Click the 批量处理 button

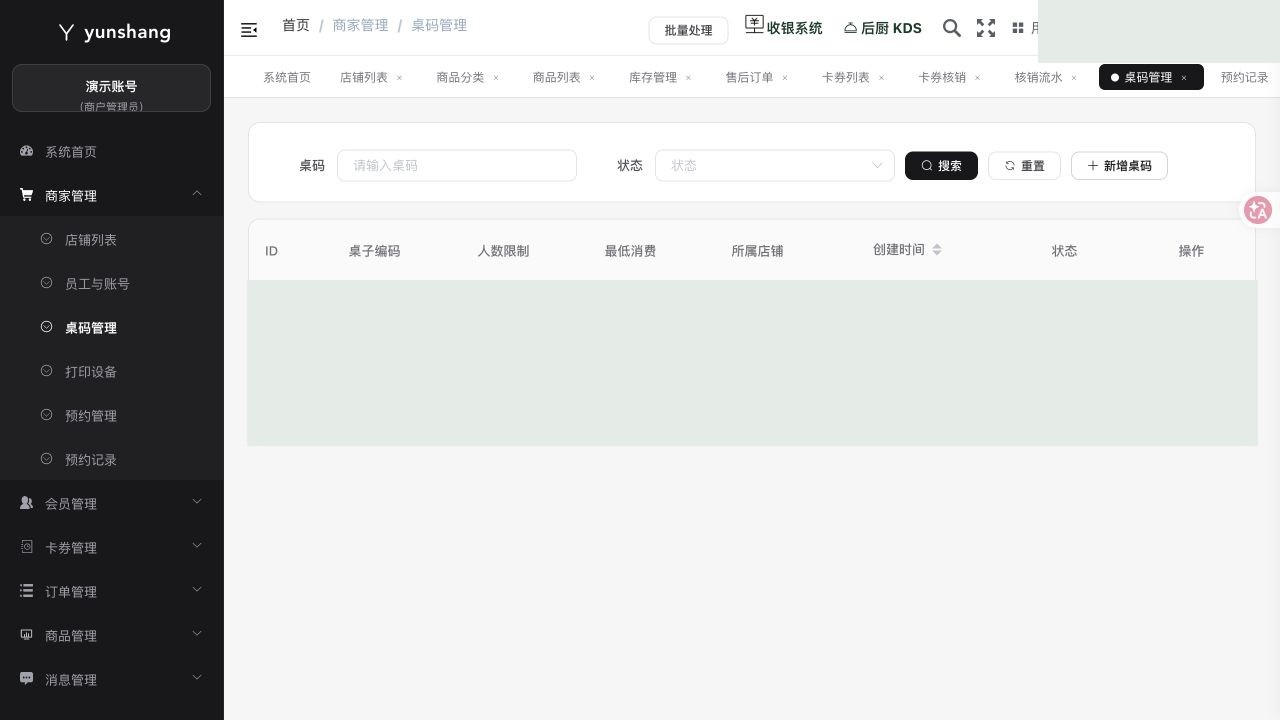(688, 30)
